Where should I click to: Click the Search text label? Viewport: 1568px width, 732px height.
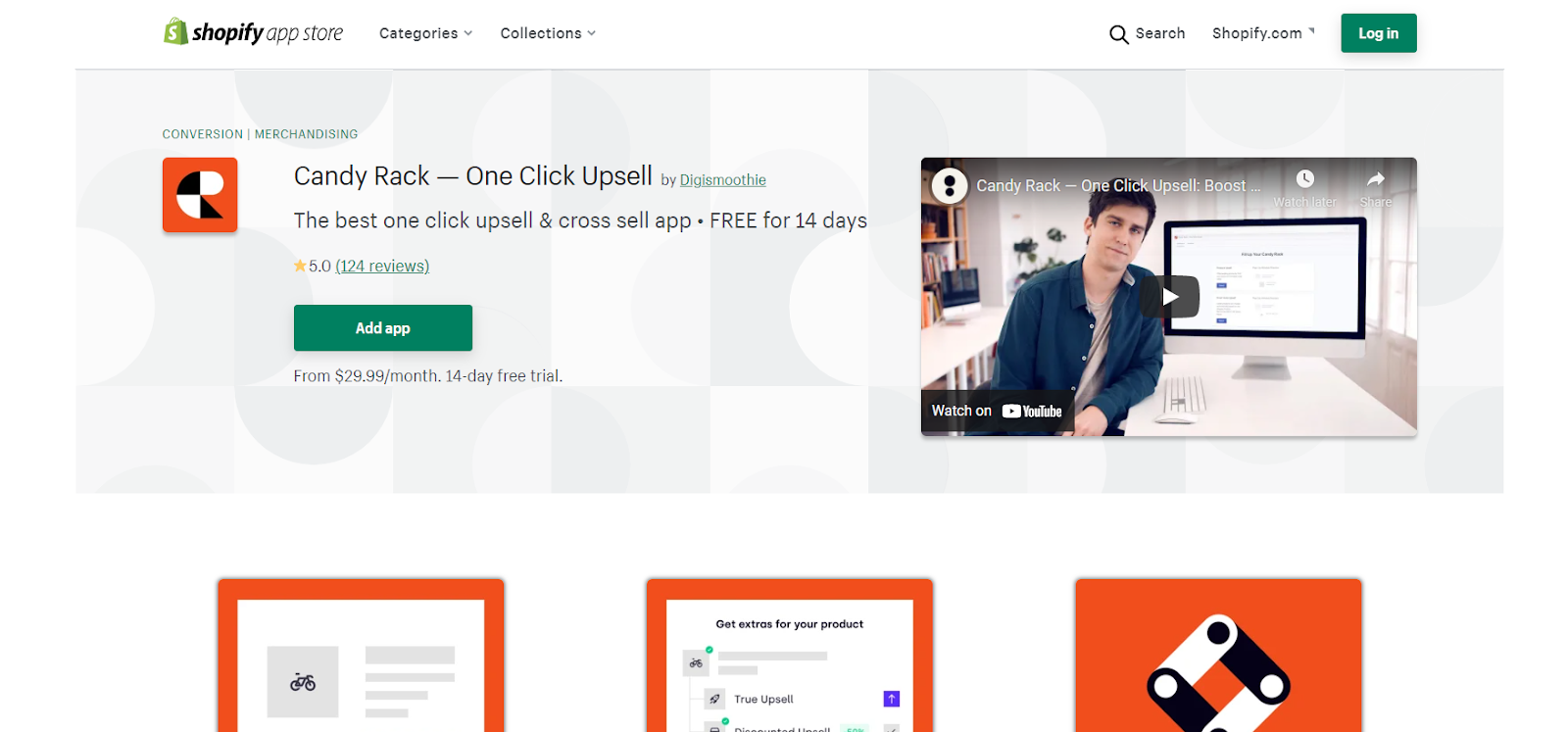coord(1160,33)
